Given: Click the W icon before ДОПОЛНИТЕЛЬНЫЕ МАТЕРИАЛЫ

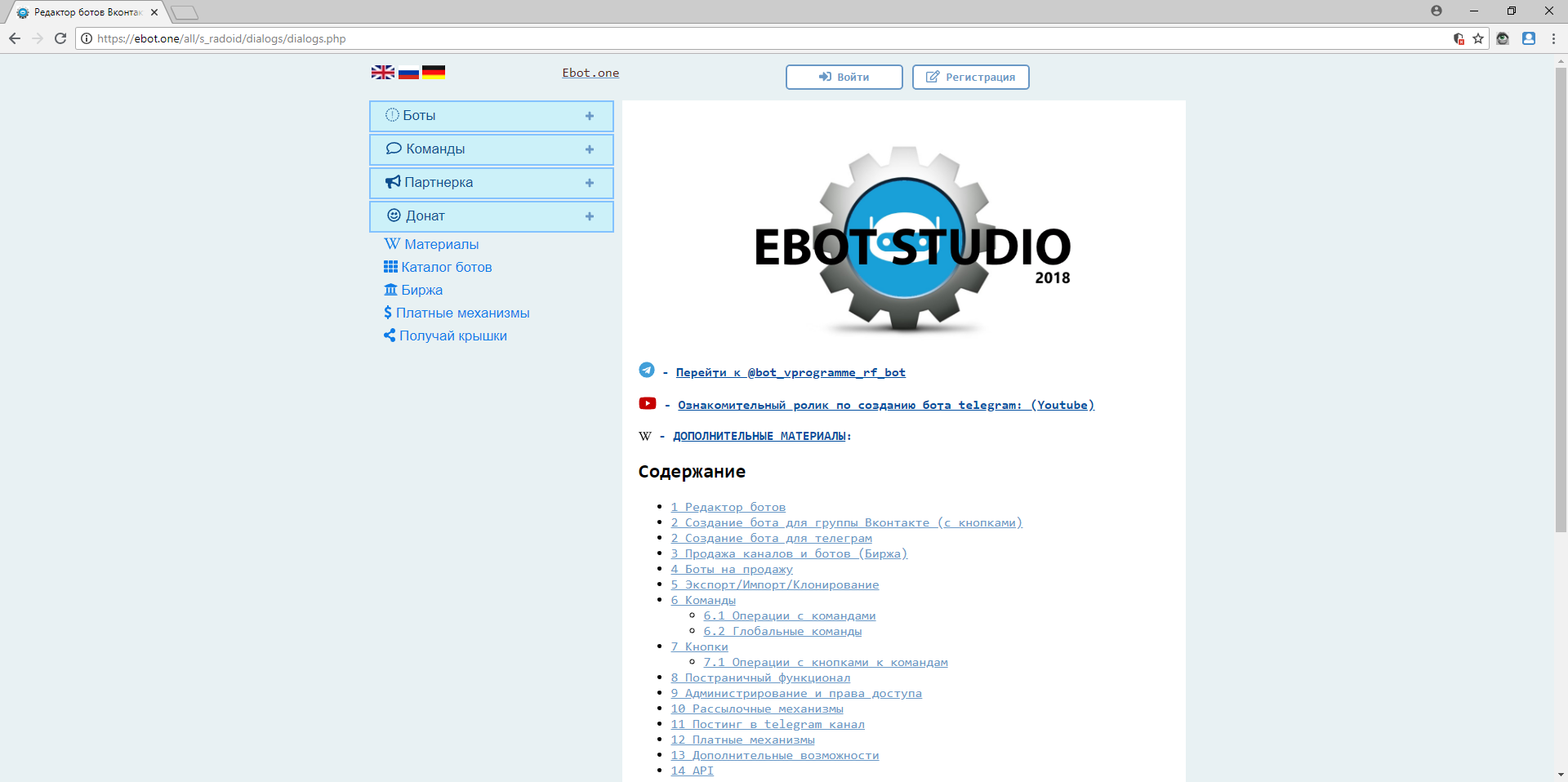Looking at the screenshot, I should 645,437.
